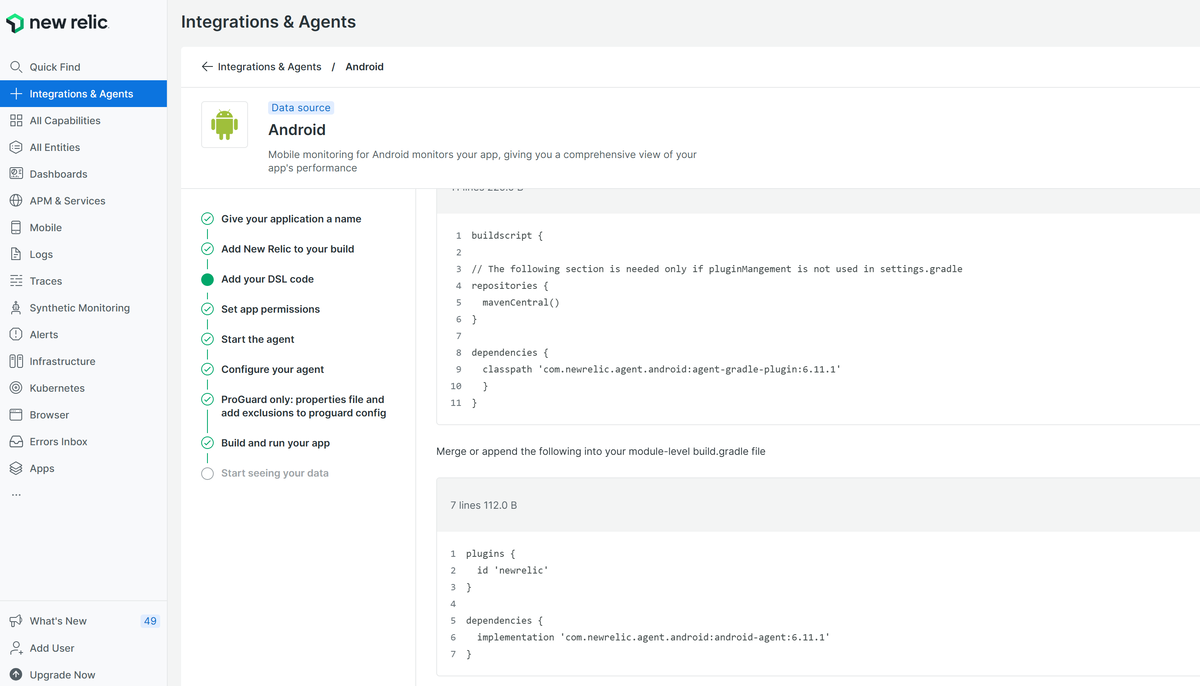Click the Add User link
1200x686 pixels.
(51, 648)
